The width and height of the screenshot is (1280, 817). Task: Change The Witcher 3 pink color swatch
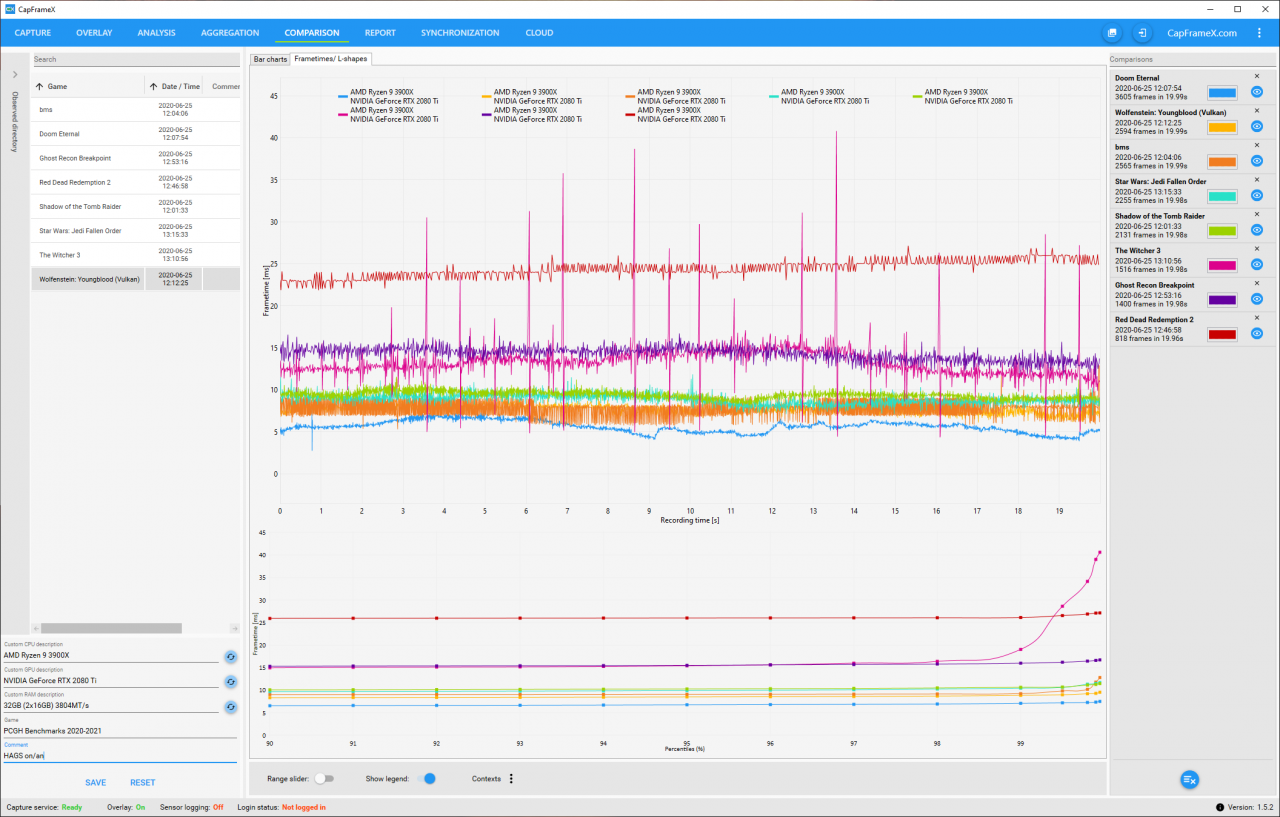point(1223,265)
